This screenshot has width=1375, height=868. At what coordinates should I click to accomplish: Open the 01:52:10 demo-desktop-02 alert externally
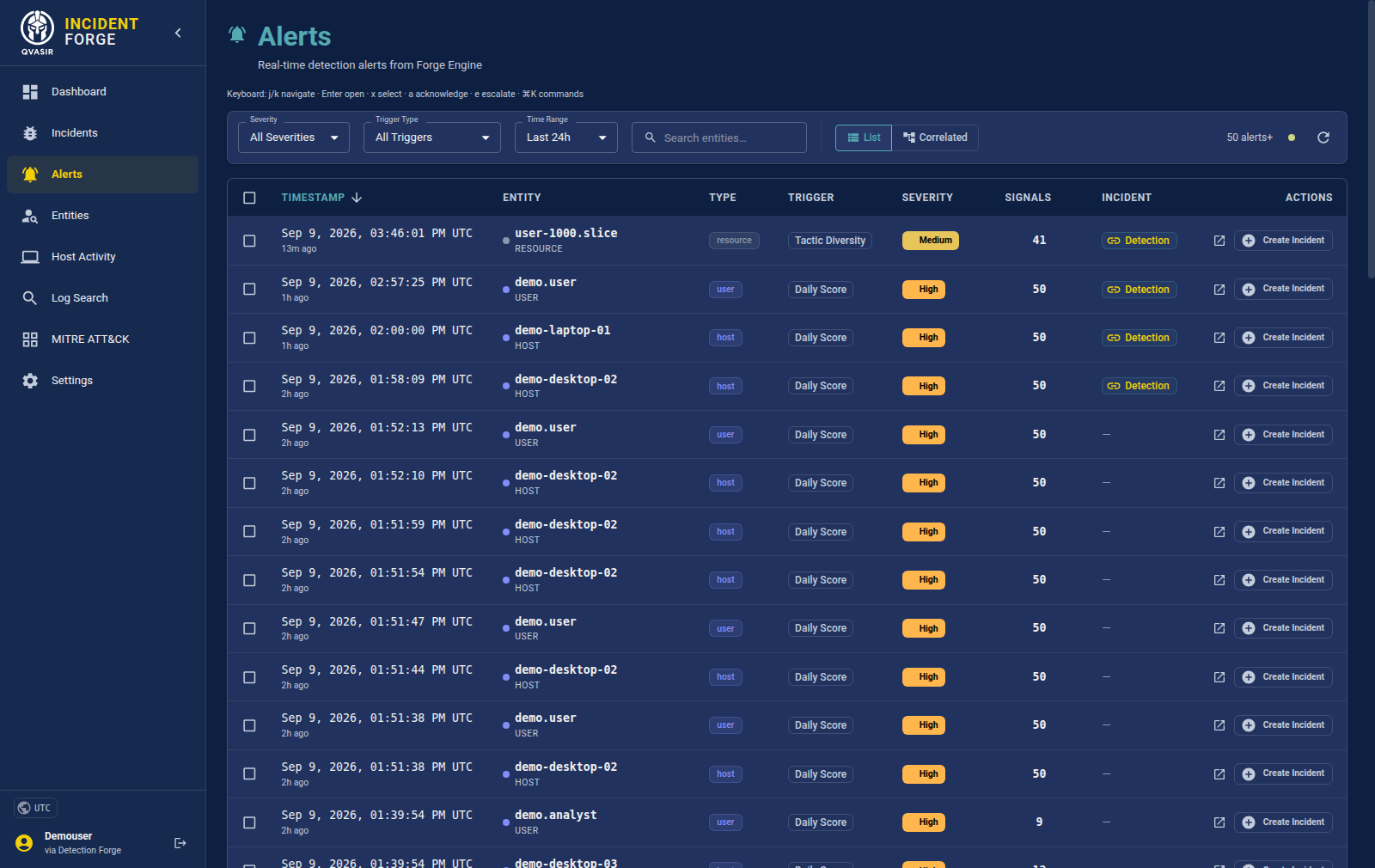click(1219, 483)
